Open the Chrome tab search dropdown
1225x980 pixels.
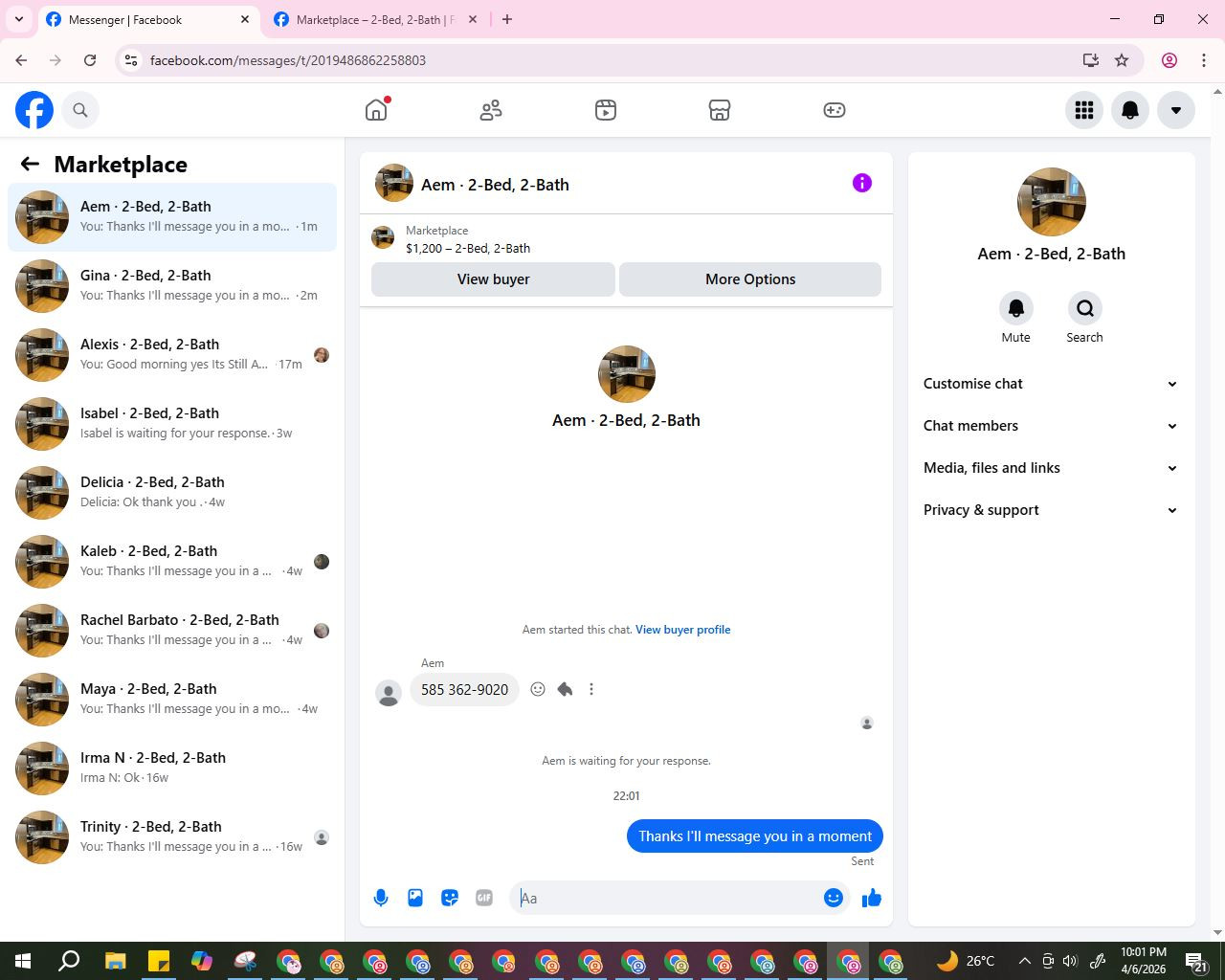(18, 19)
